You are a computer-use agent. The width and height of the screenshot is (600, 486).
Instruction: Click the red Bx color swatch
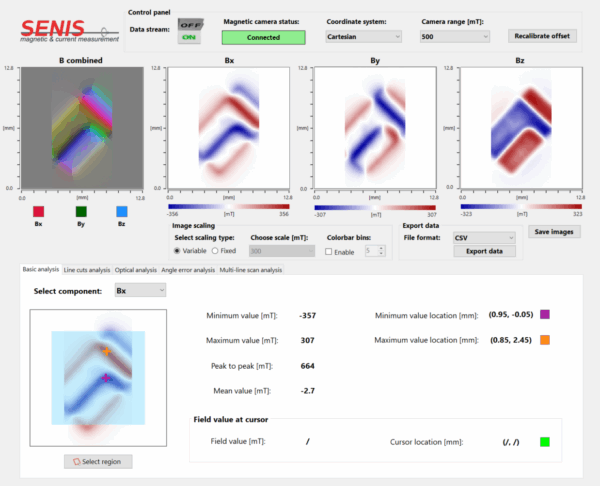[39, 211]
